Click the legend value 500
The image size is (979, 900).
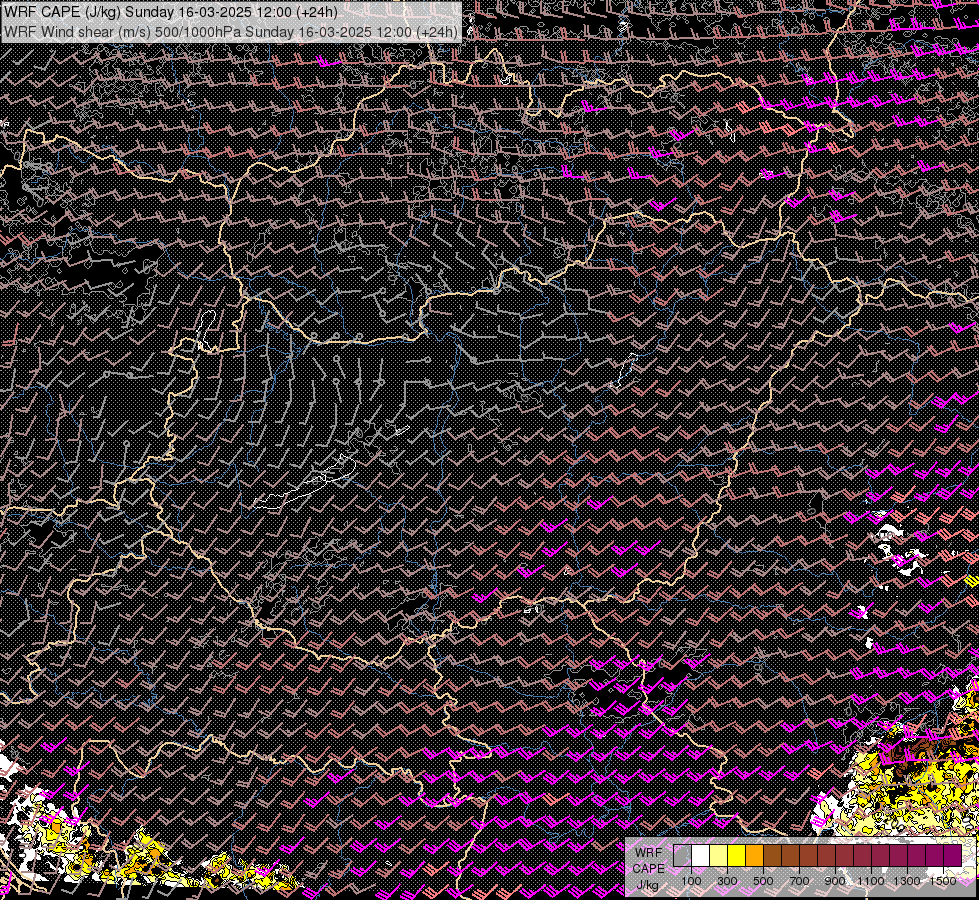[764, 881]
